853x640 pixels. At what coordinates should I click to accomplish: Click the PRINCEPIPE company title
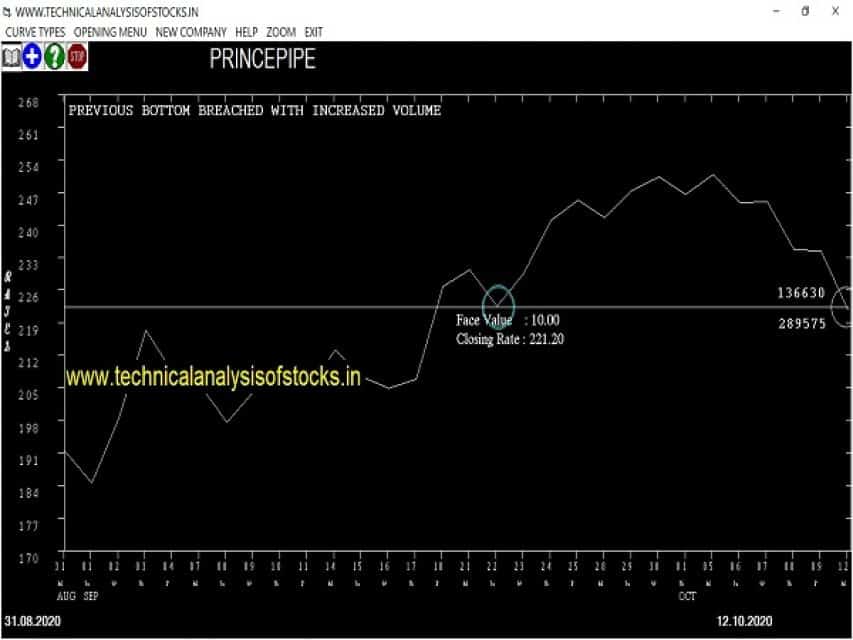(262, 59)
